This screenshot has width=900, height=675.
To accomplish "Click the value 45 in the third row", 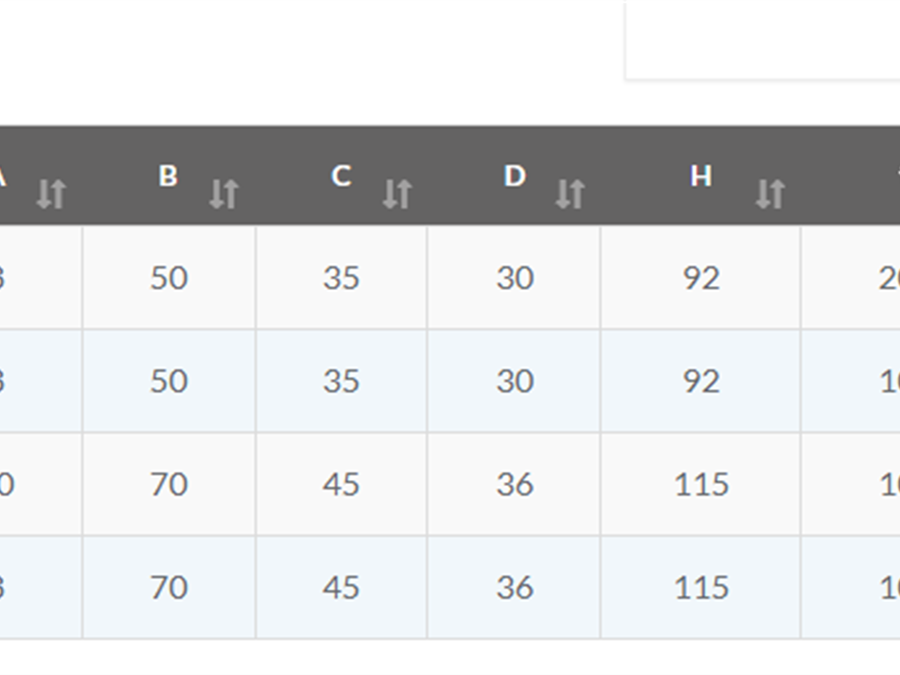I will [341, 484].
